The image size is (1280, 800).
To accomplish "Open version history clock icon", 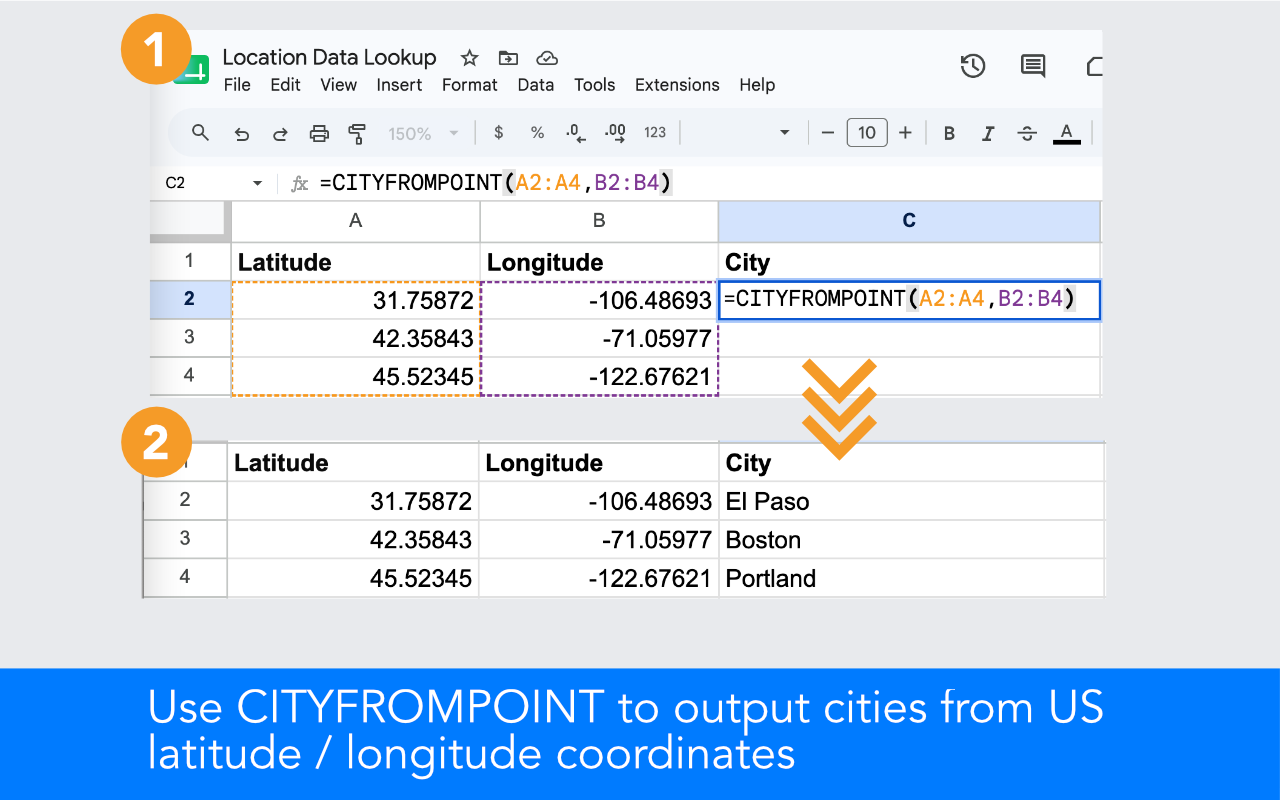I will (973, 66).
